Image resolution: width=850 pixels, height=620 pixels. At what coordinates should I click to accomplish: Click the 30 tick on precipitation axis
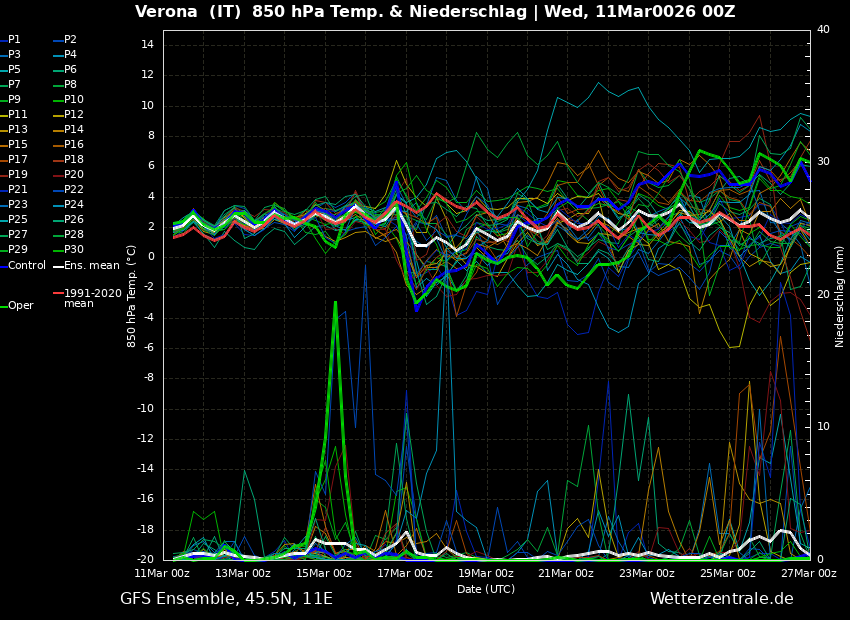823,162
